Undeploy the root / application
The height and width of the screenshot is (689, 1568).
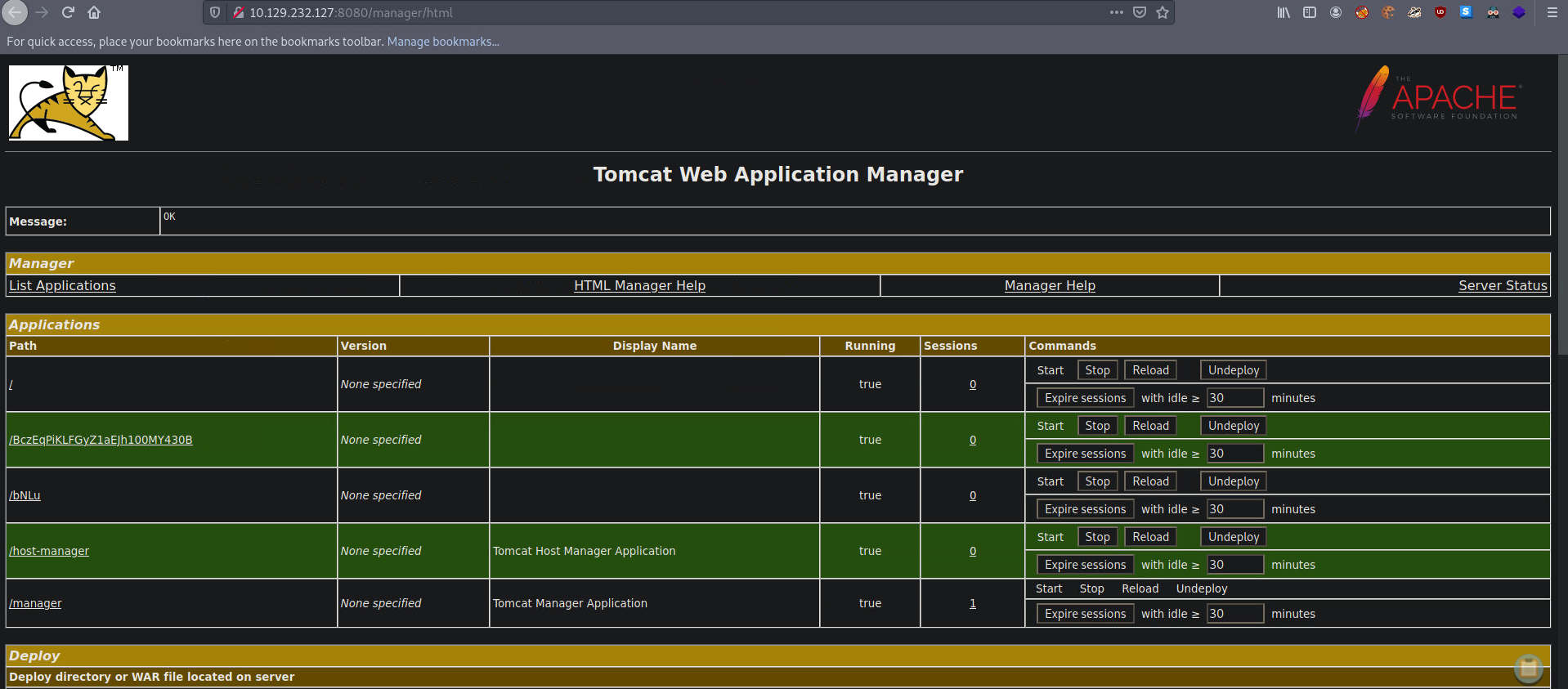[x=1234, y=370]
